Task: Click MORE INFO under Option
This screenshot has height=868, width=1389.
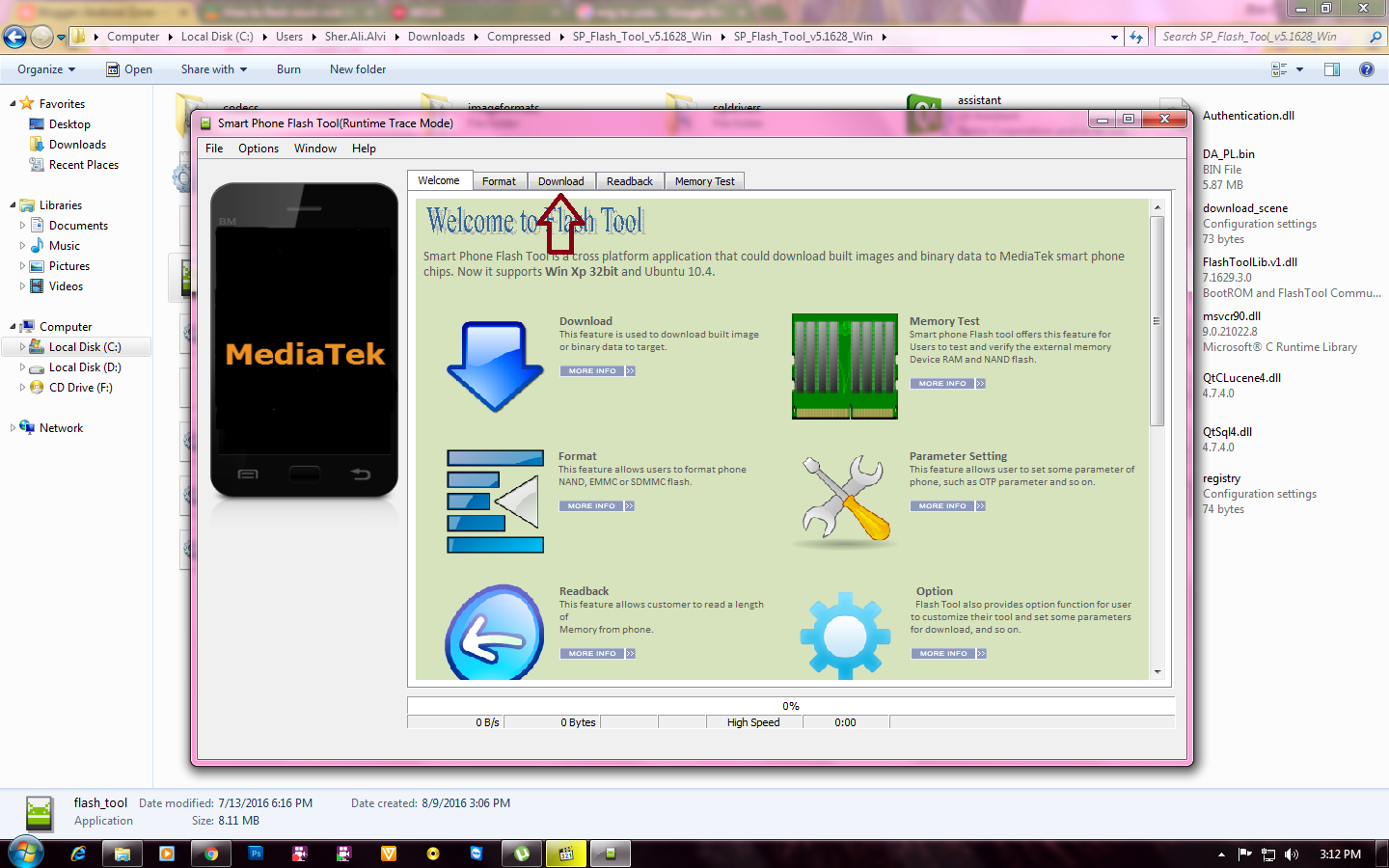Action: pyautogui.click(x=949, y=654)
